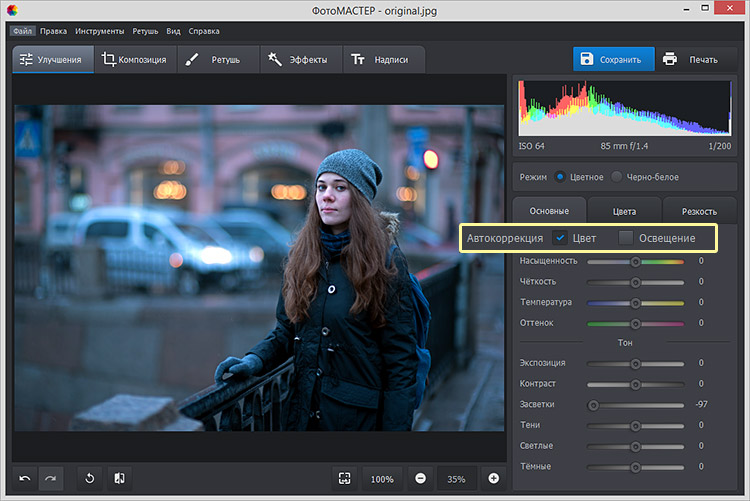Click the Печать button
The width and height of the screenshot is (750, 501).
point(690,60)
